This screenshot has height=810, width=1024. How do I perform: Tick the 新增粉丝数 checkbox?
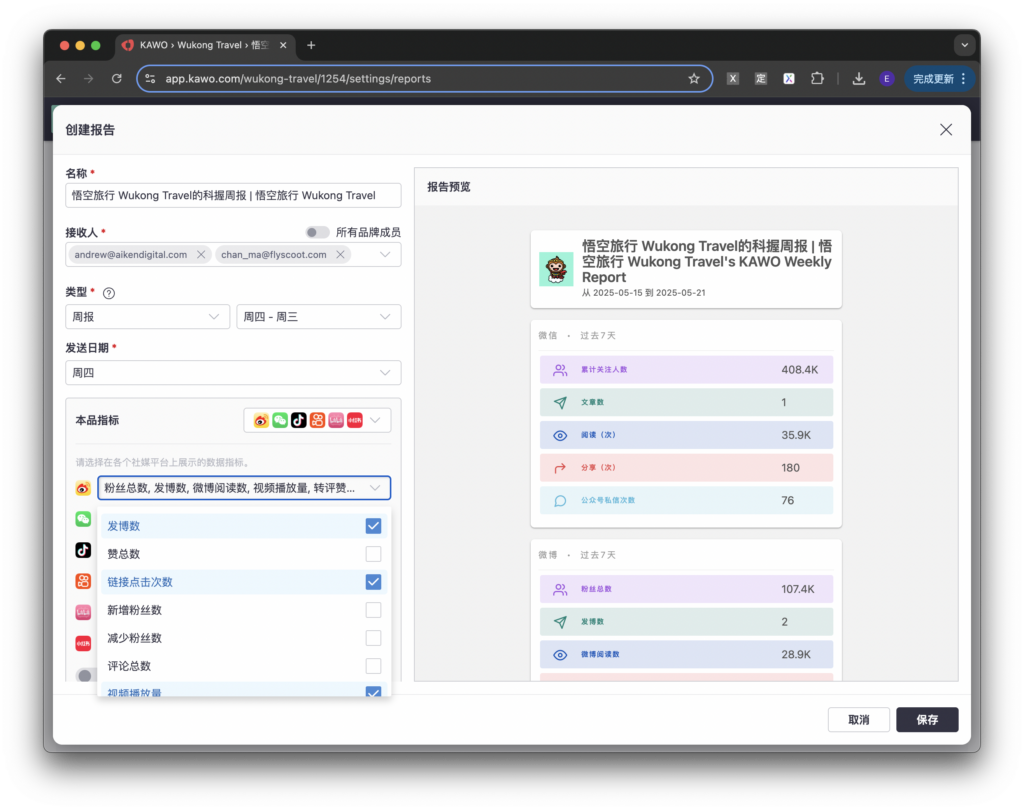point(373,610)
